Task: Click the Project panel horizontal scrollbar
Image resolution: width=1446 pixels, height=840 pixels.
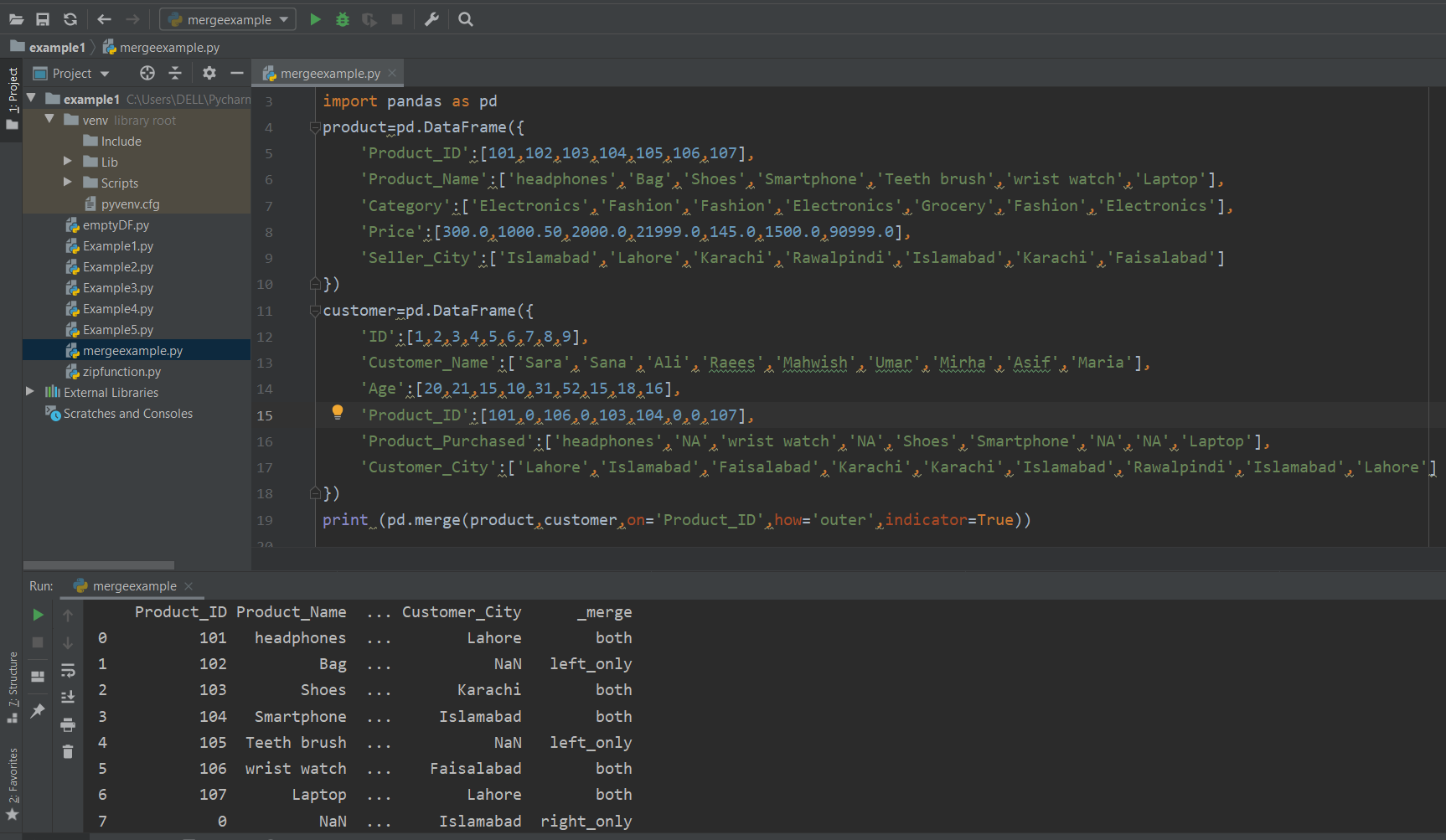Action: [99, 565]
